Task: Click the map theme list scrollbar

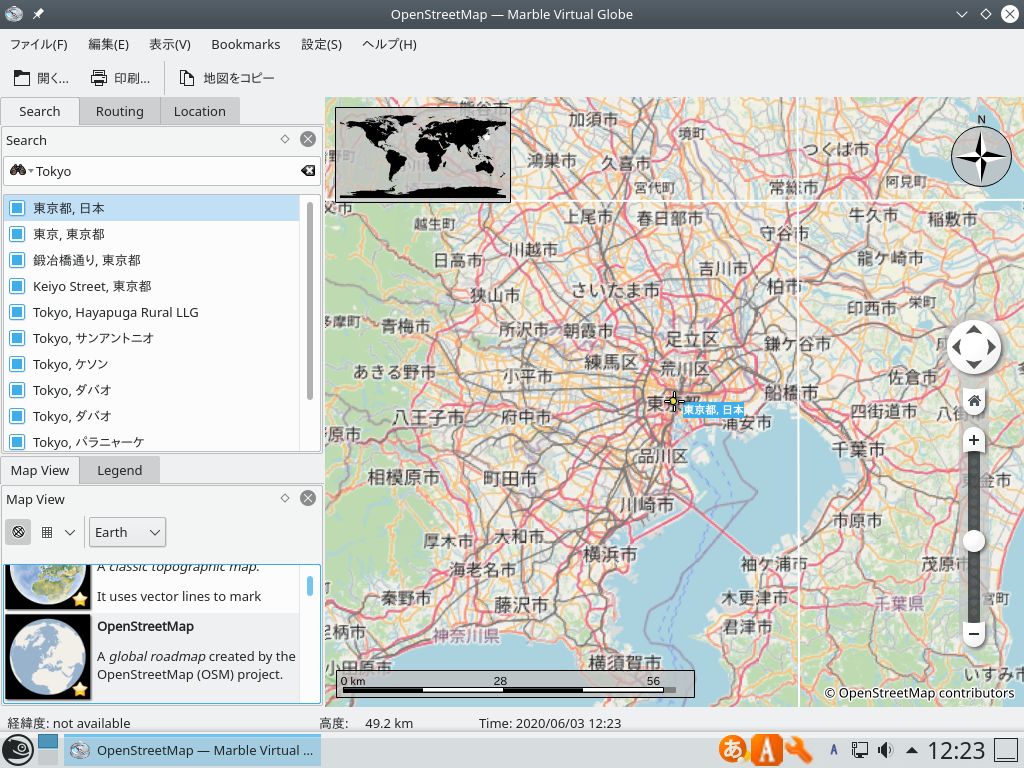Action: 310,586
